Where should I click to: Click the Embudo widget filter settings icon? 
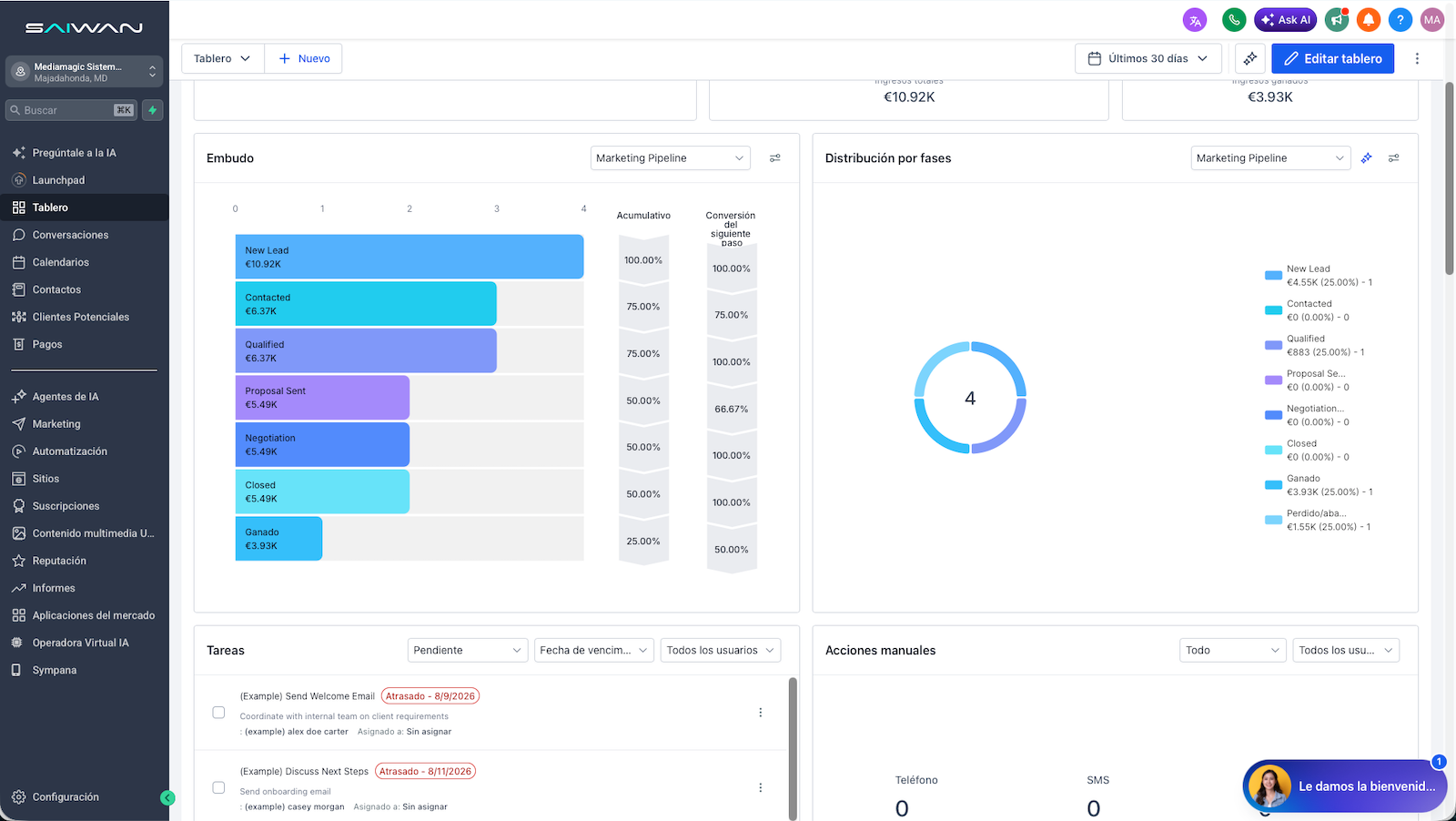(775, 158)
